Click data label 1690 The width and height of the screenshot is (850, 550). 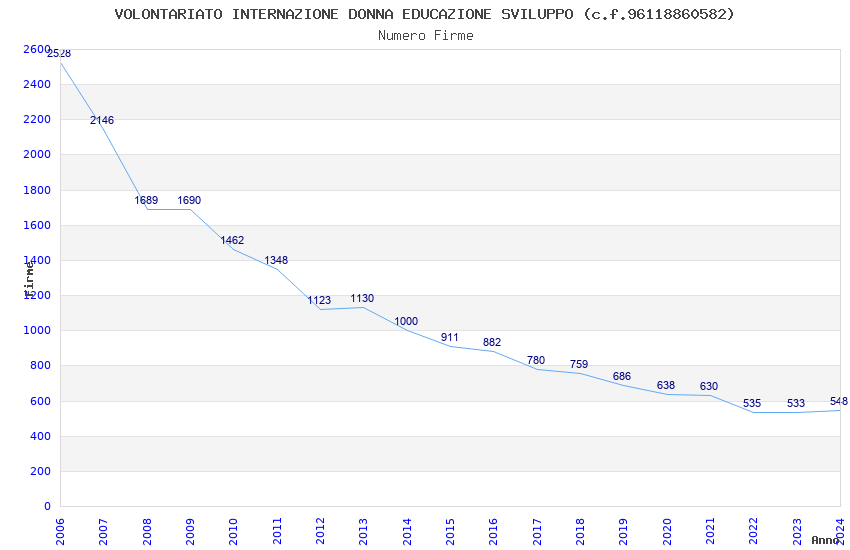189,200
